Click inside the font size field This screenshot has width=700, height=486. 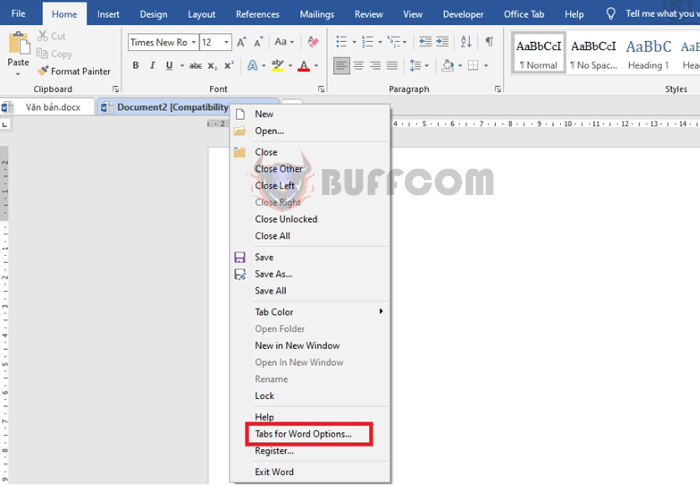tap(211, 42)
